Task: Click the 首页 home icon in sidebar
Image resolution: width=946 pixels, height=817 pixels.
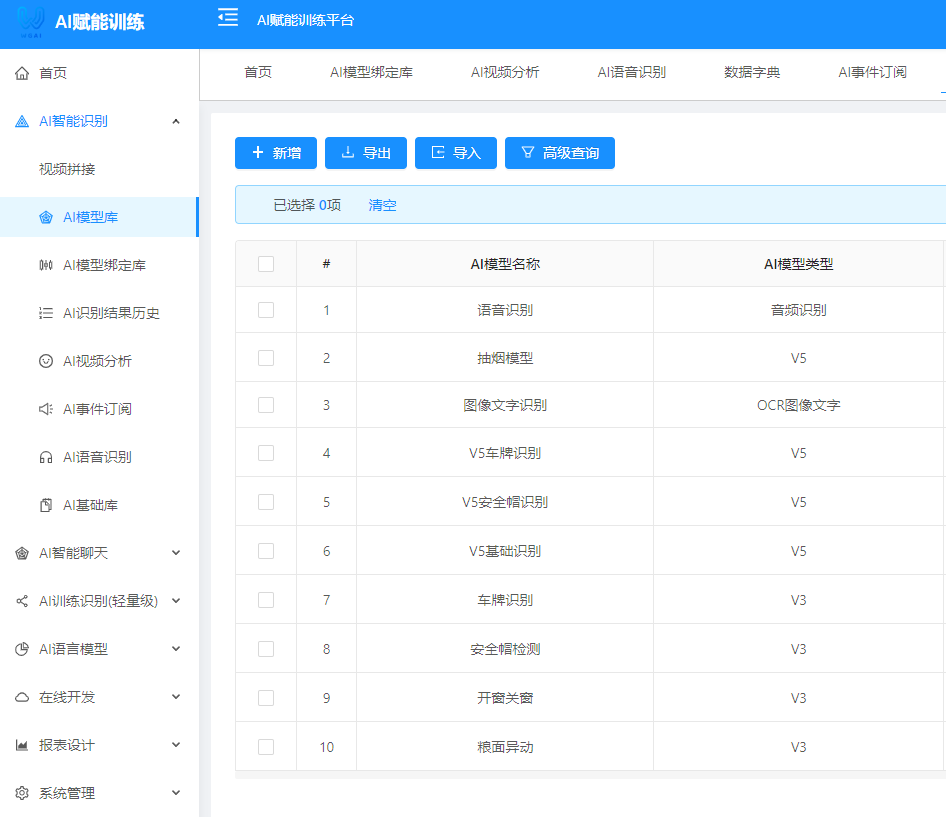Action: click(22, 72)
